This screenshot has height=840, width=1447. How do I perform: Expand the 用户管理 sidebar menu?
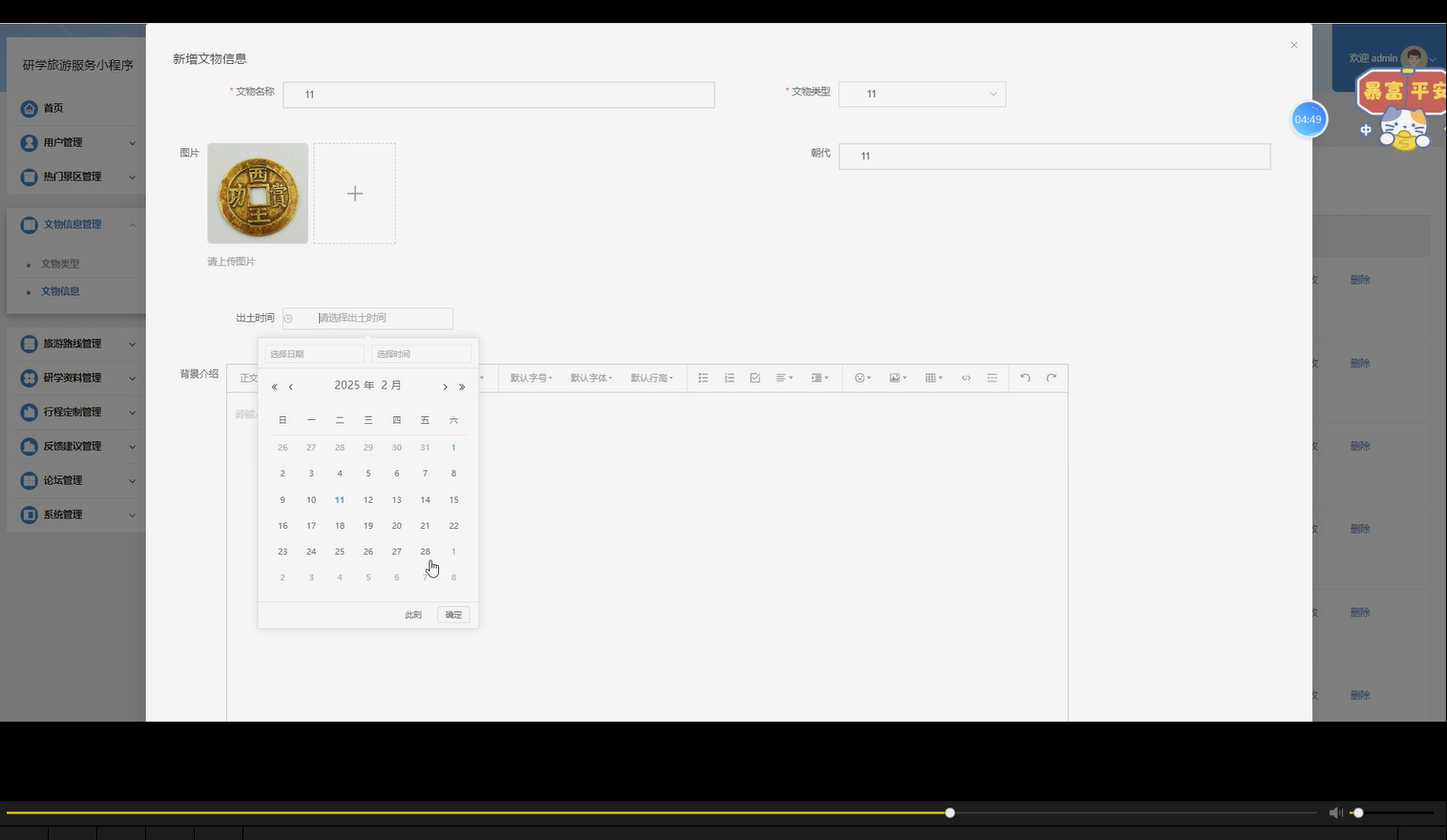pyautogui.click(x=76, y=142)
